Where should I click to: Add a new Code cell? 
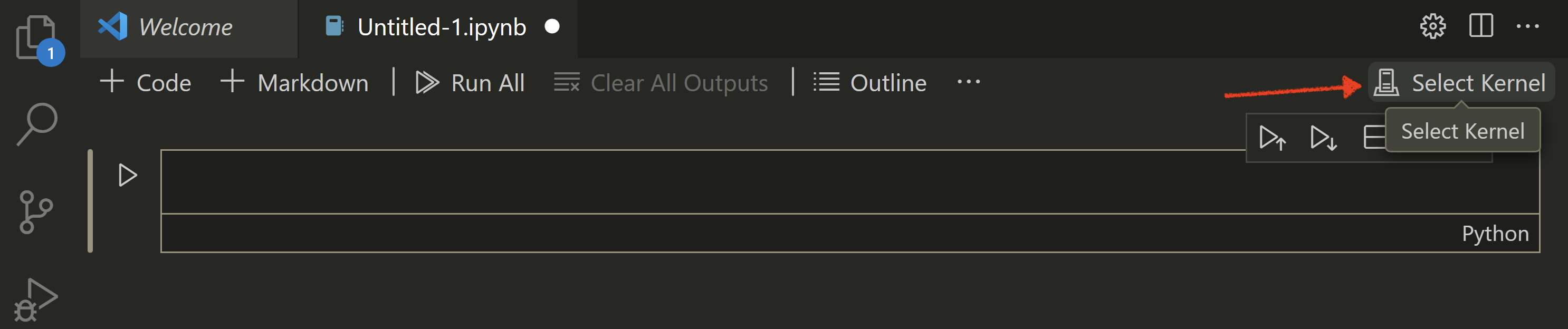coord(146,82)
